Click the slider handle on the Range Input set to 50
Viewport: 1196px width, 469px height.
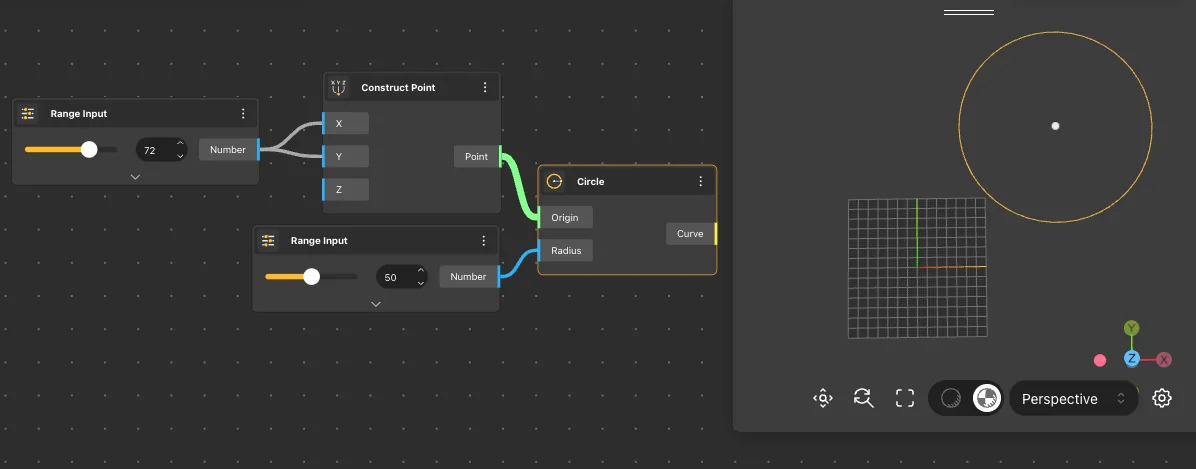311,277
